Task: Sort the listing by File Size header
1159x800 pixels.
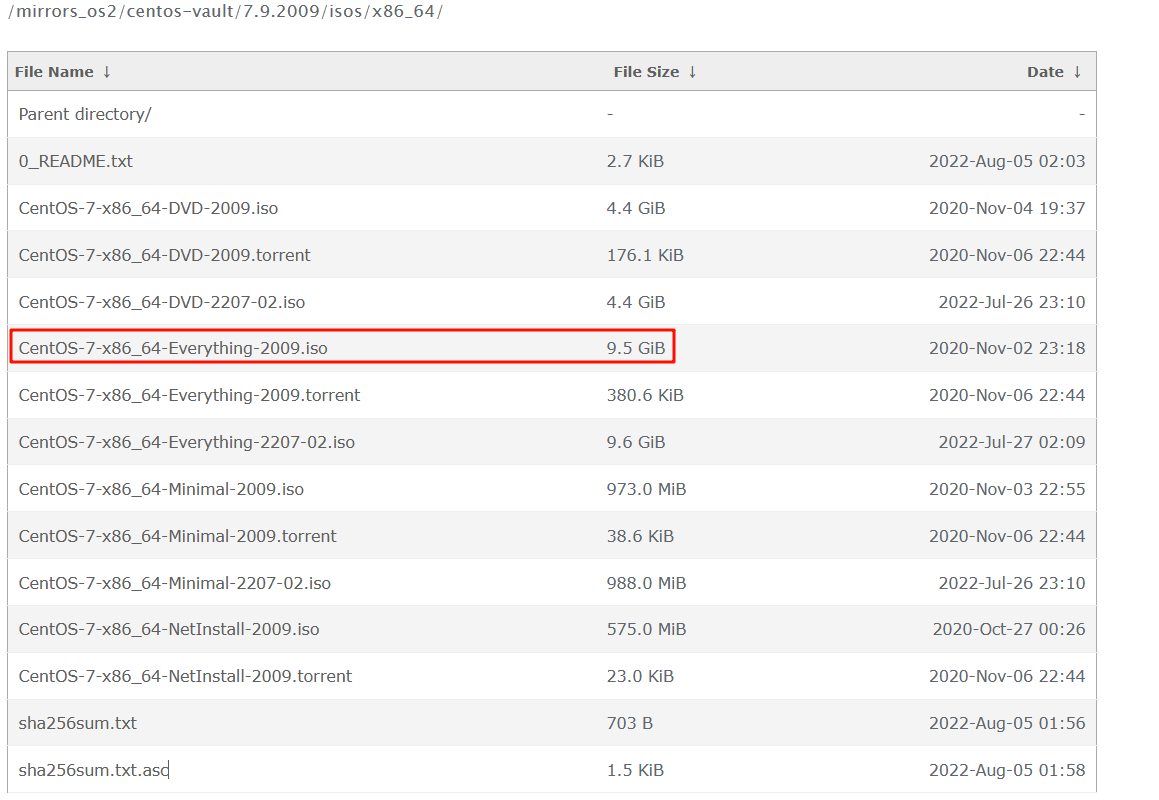Action: 646,72
